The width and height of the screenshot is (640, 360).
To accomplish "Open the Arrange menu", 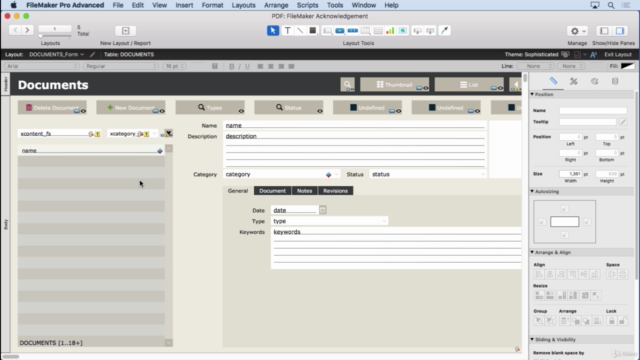I will tap(276, 5).
